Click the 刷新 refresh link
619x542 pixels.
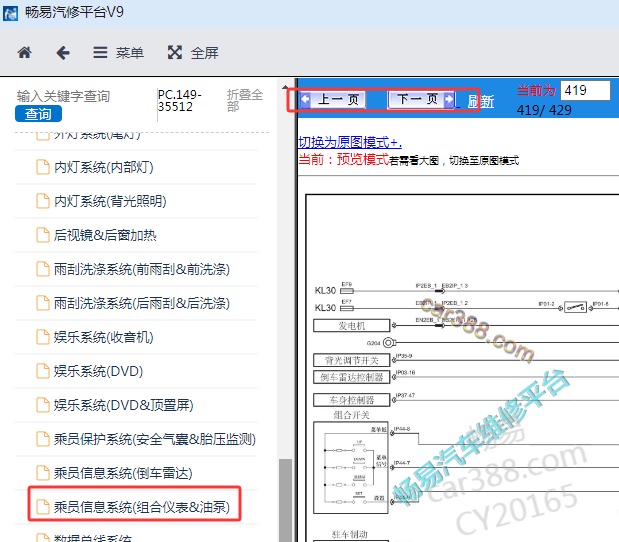pos(481,101)
